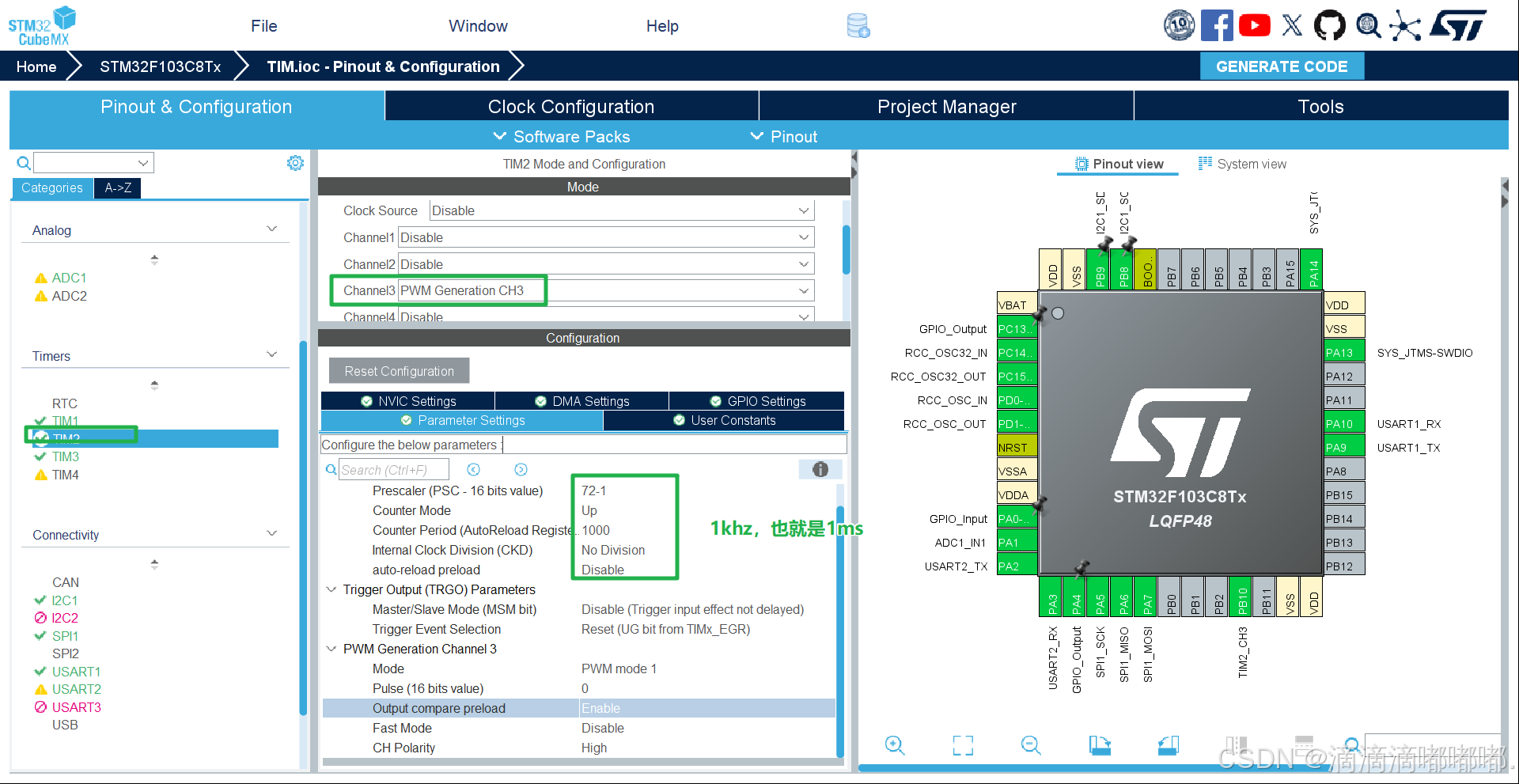
Task: Open the Channel2 mode dropdown
Action: coord(606,264)
